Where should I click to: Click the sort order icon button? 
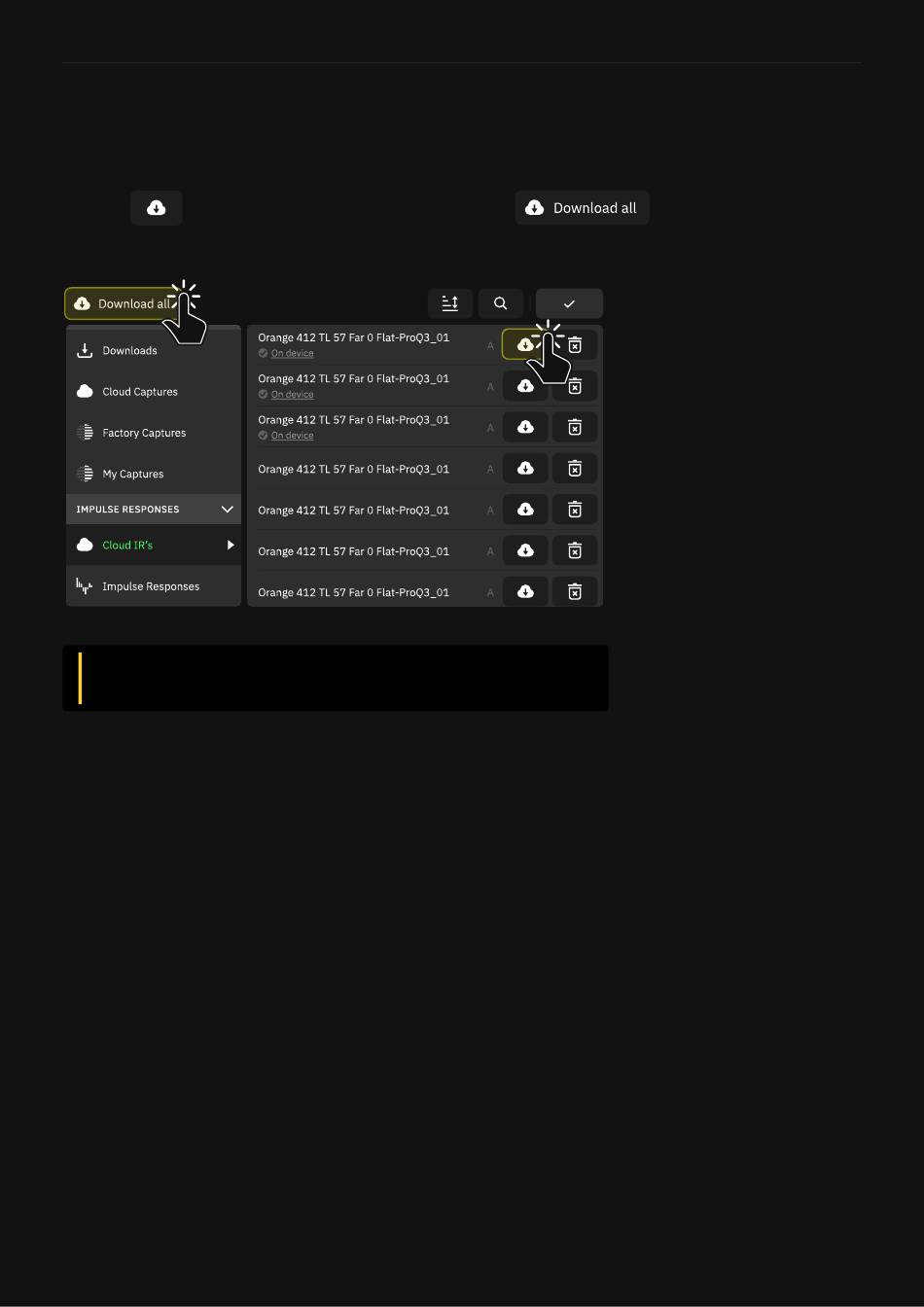[450, 303]
